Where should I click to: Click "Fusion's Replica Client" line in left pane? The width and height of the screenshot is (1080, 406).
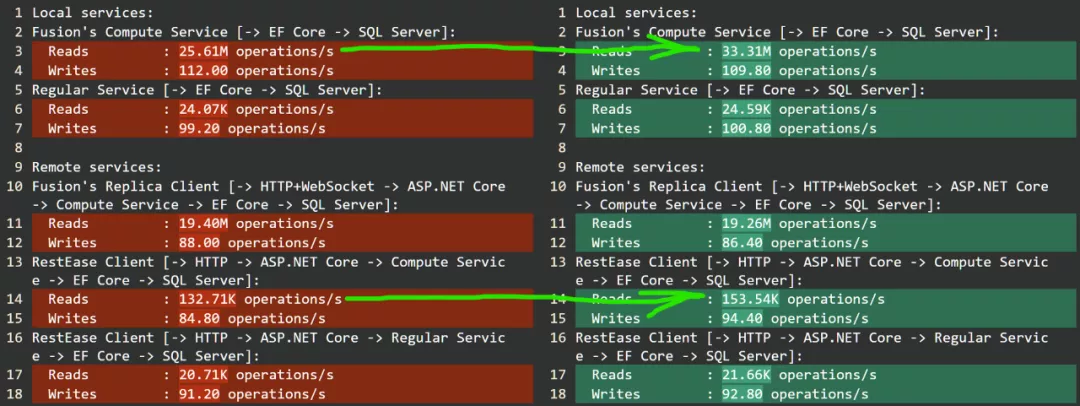tap(269, 196)
